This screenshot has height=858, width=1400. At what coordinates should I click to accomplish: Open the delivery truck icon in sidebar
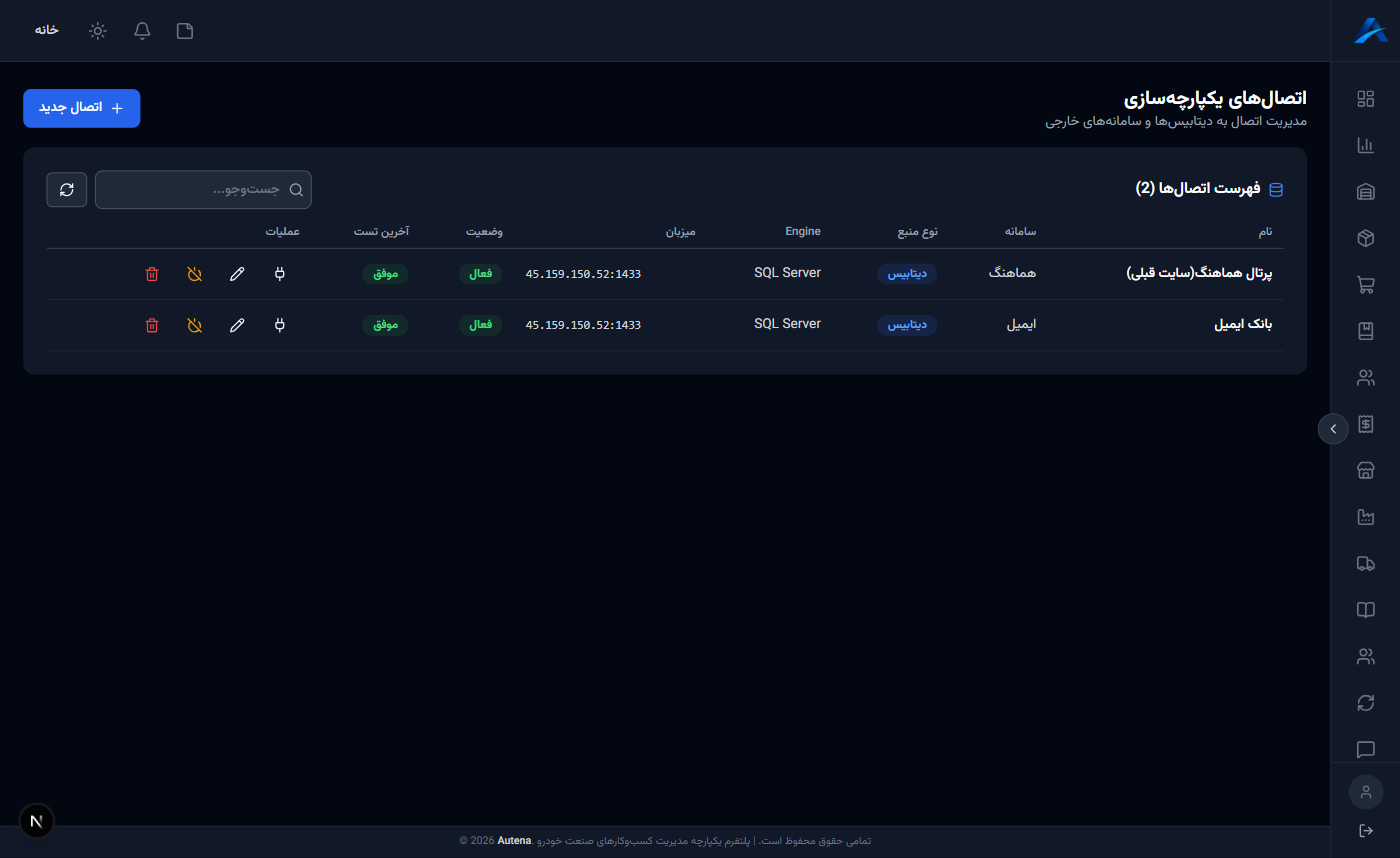[1365, 564]
